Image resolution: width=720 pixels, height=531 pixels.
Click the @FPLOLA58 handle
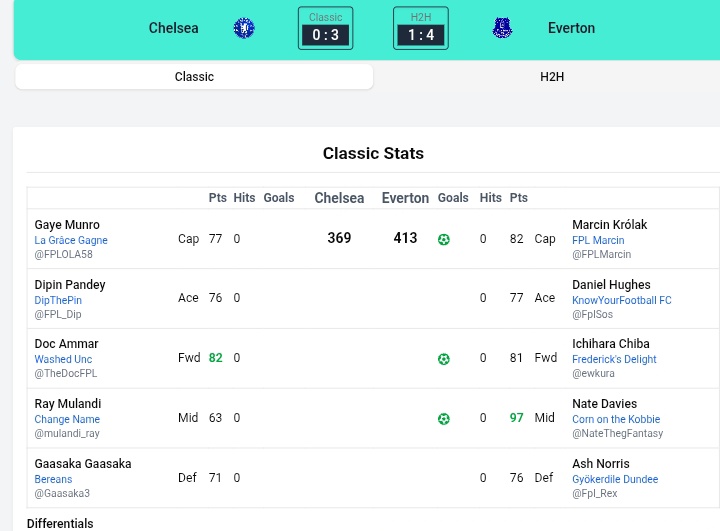tap(63, 254)
